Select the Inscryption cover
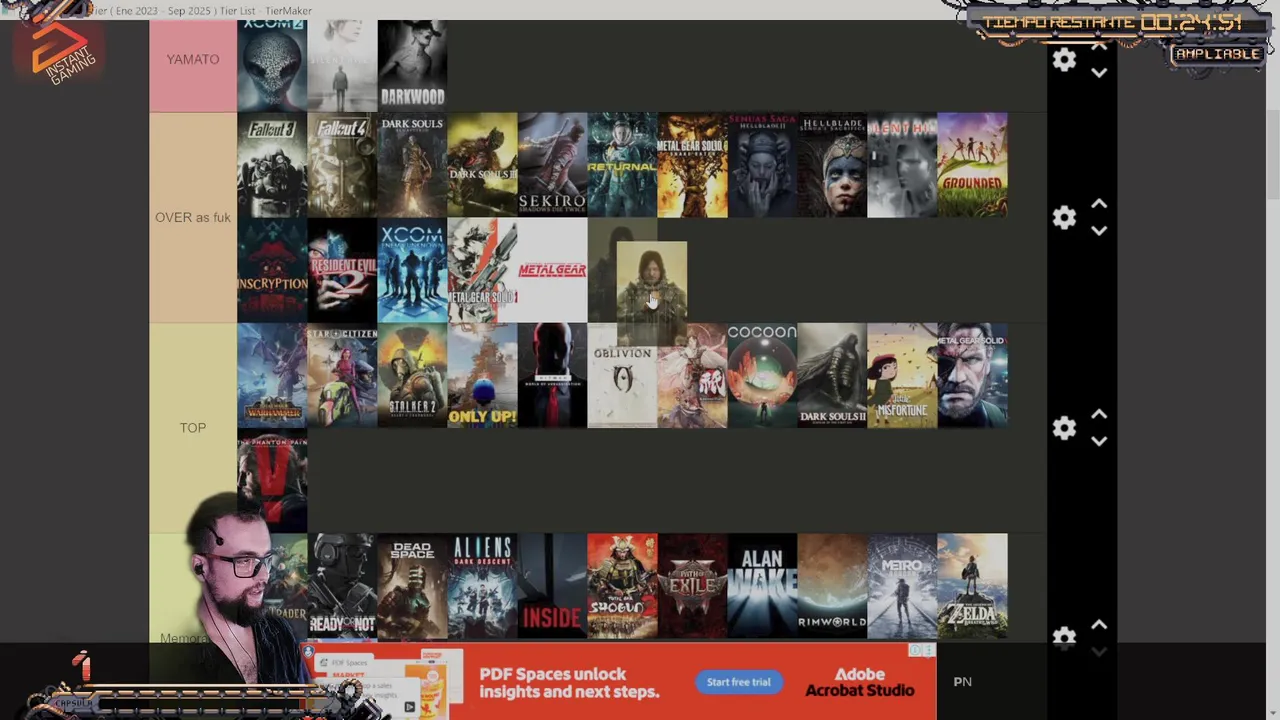 point(272,270)
